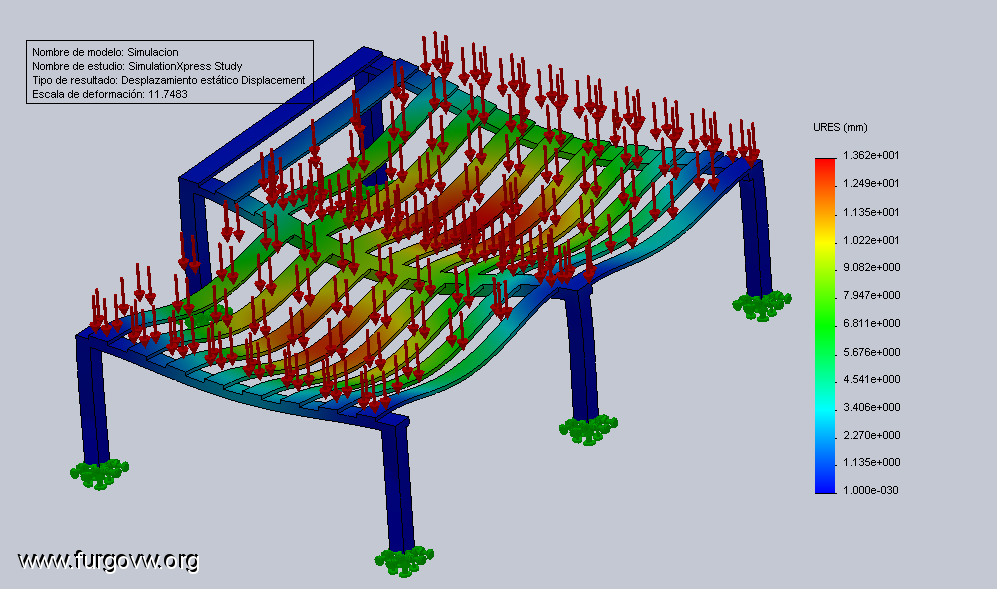Click the legend value 1.135e+000
The image size is (997, 589).
pyautogui.click(x=871, y=462)
